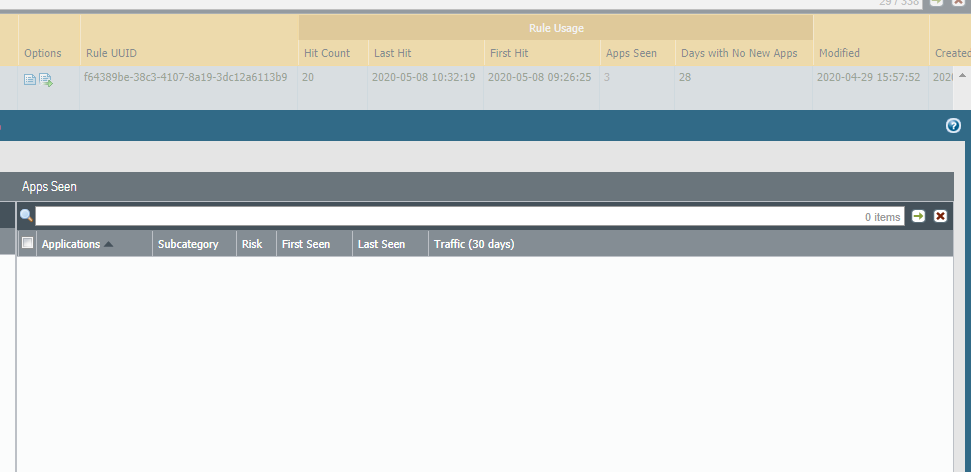Click the document-with-green-arrow icon in Options column
The image size is (971, 472).
click(46, 80)
